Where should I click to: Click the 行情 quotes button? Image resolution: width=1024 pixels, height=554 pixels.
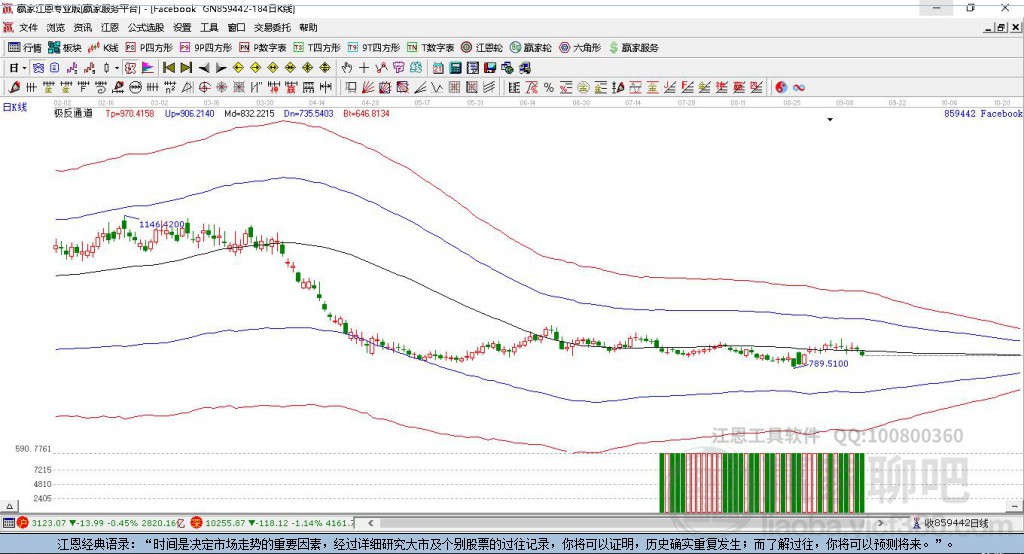[x=24, y=48]
